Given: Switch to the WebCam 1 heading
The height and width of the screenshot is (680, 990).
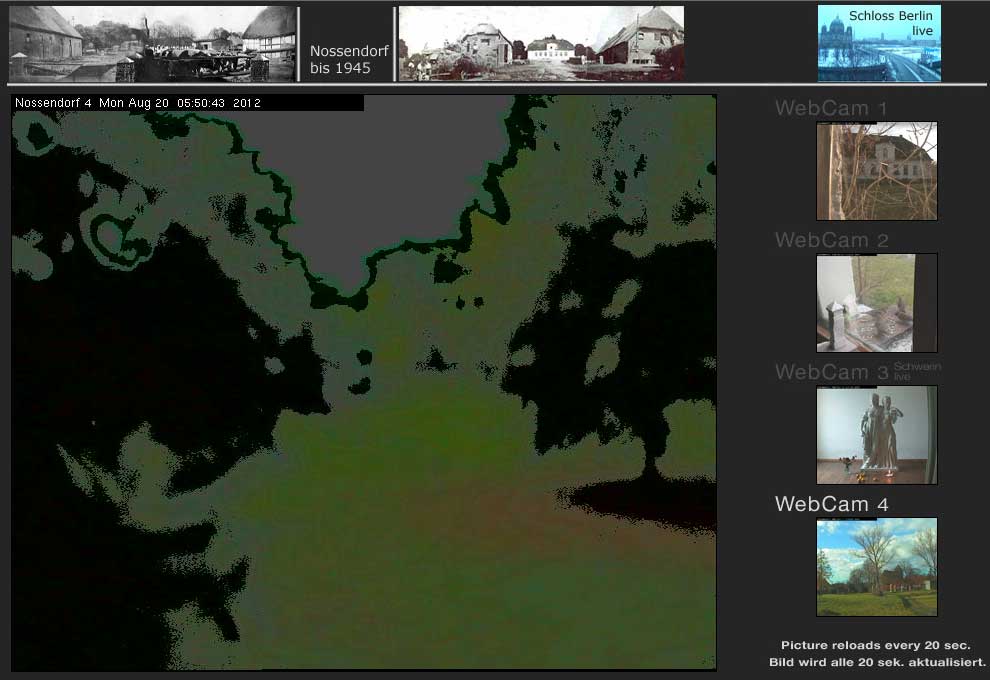Looking at the screenshot, I should [x=831, y=109].
